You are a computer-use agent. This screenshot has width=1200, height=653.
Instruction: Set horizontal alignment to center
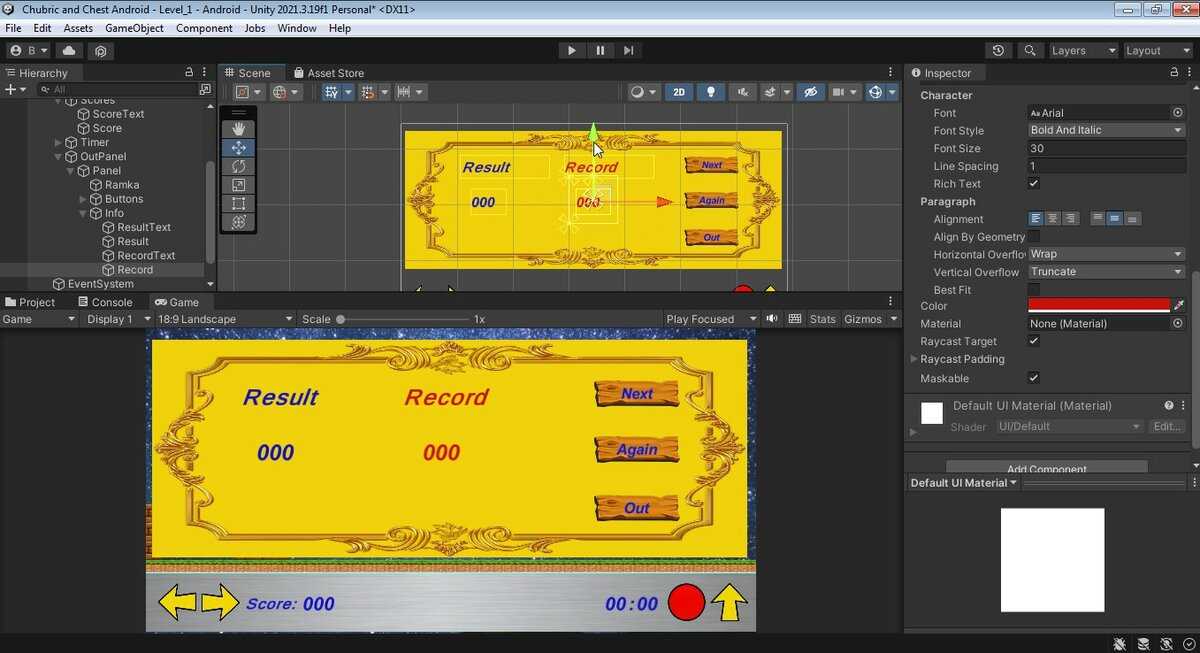[1053, 219]
